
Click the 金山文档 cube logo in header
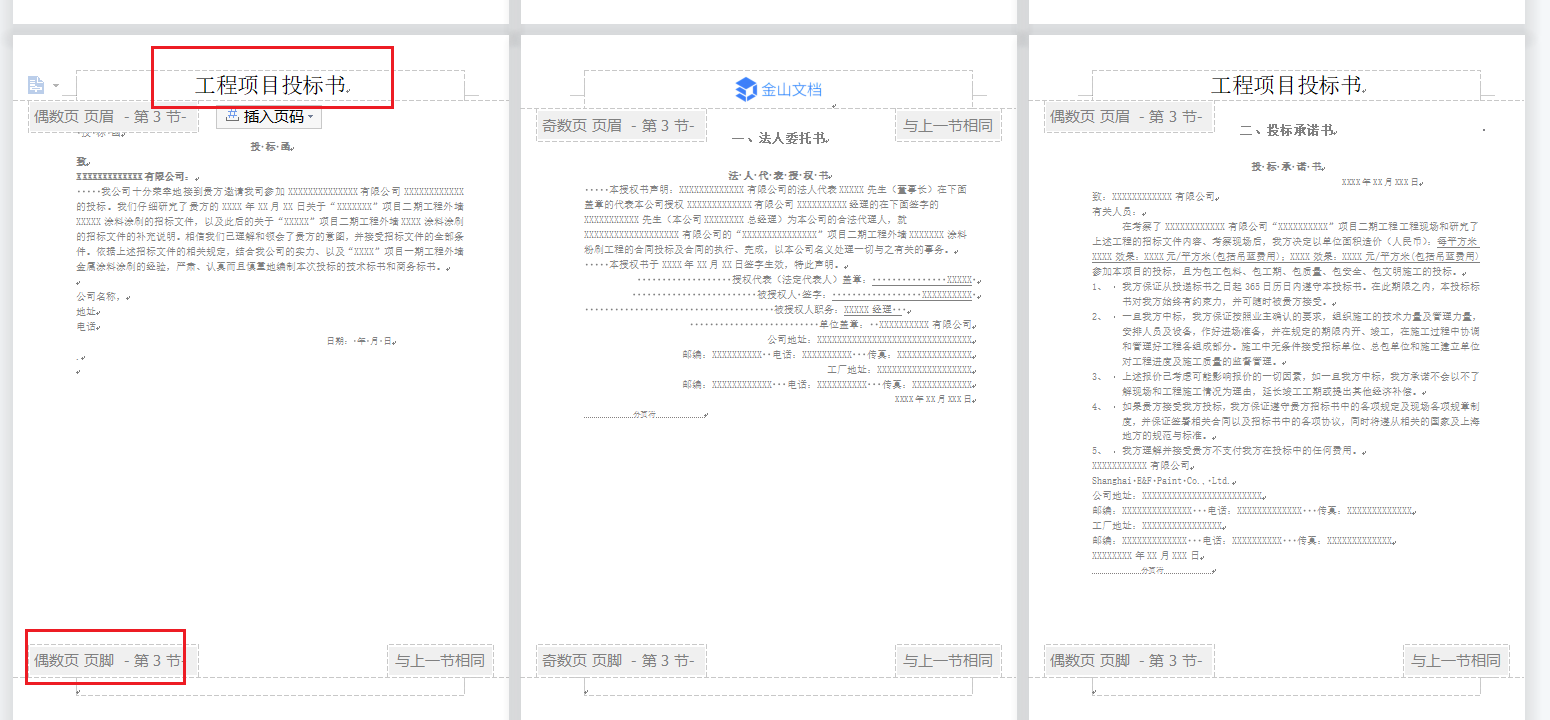pos(746,89)
